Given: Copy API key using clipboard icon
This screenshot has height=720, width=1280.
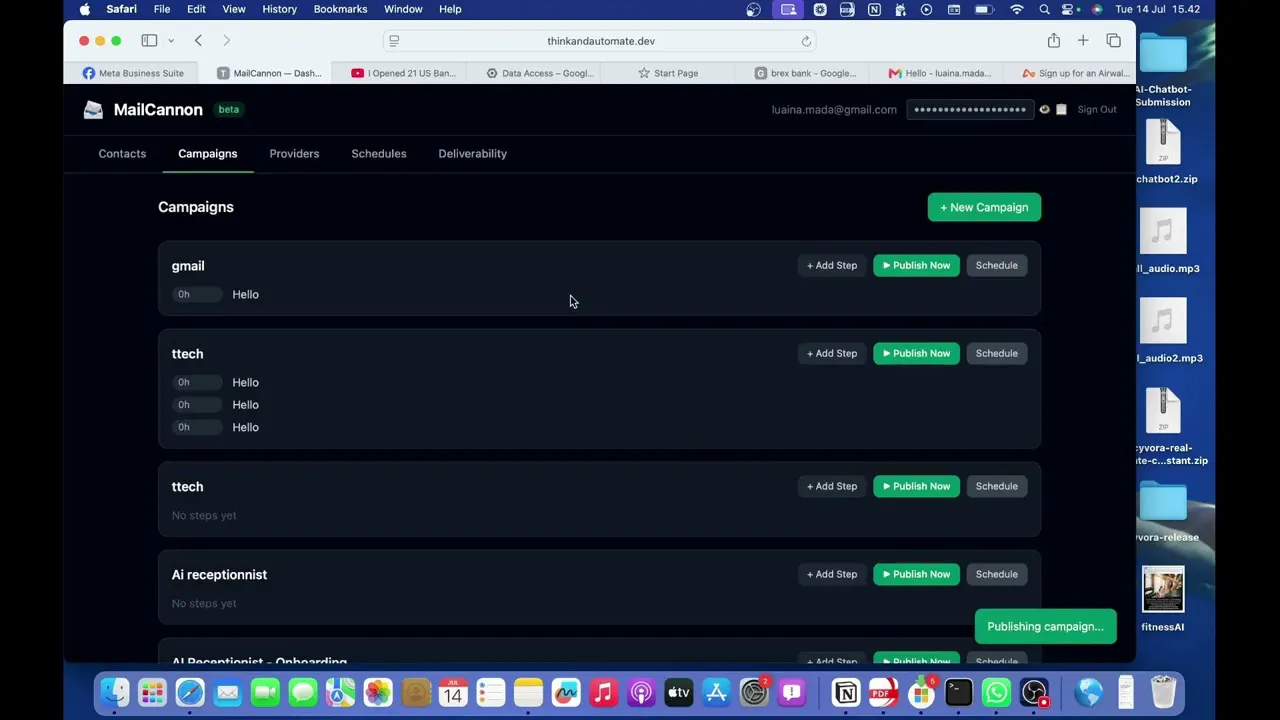Looking at the screenshot, I should pyautogui.click(x=1061, y=110).
